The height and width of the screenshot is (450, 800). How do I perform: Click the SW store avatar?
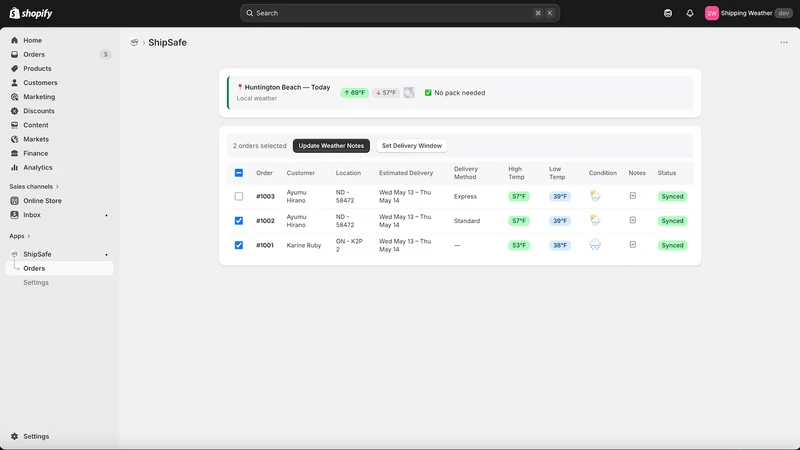(712, 13)
